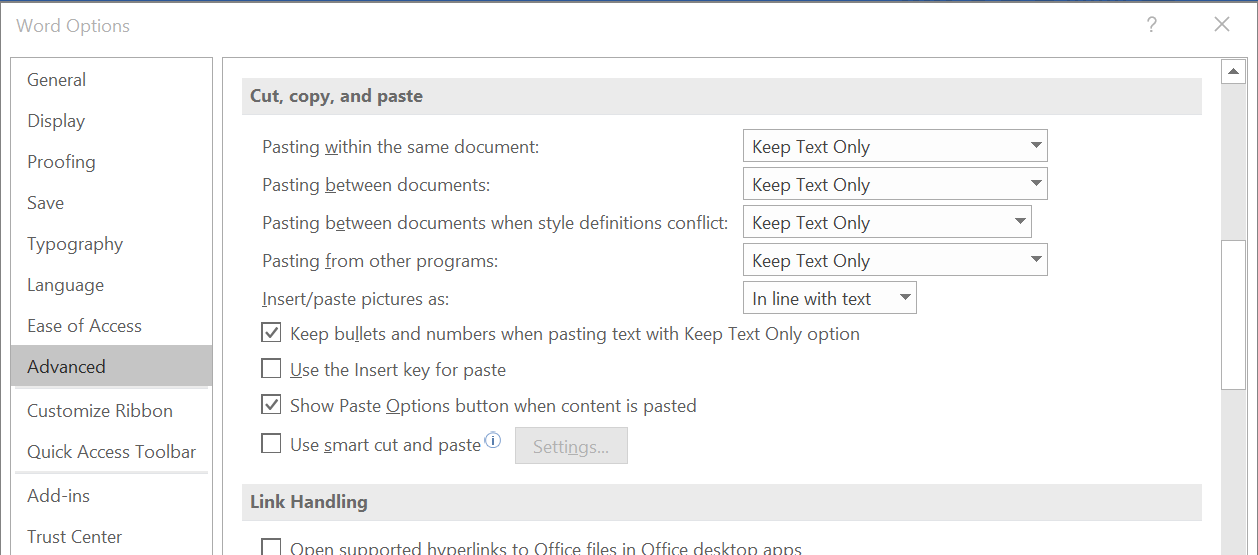This screenshot has height=555, width=1258.
Task: Expand style definitions conflict paste dropdown
Action: click(887, 222)
